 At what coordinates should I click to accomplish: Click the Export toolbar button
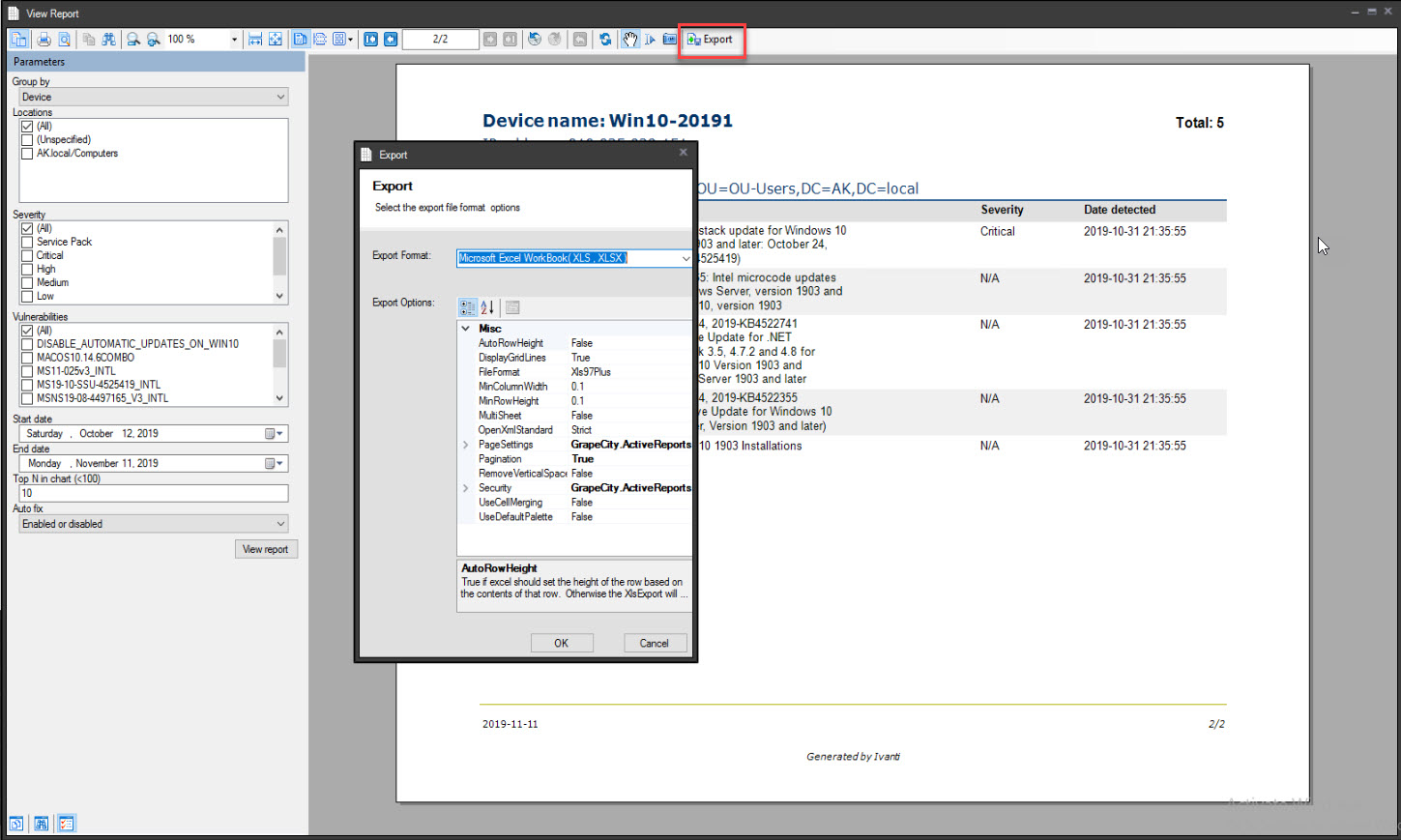click(712, 40)
